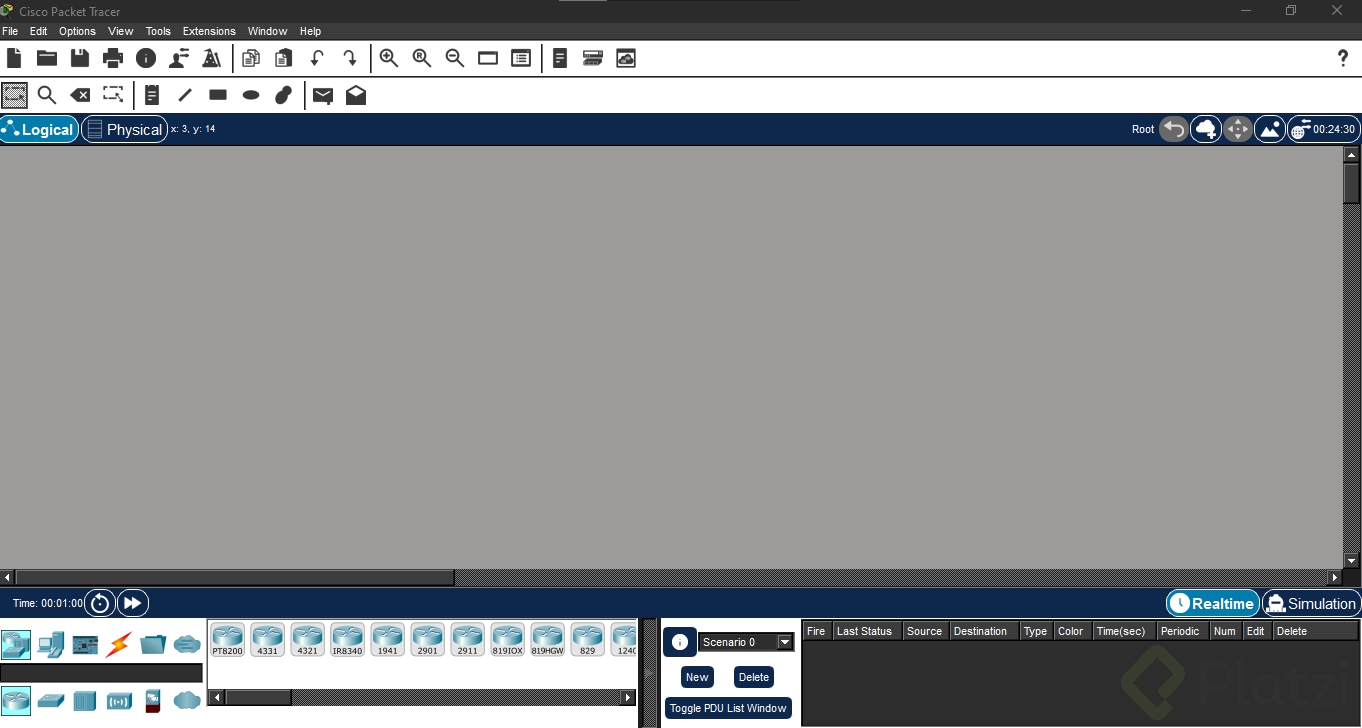Print using the printer icon
This screenshot has width=1362, height=728.
click(x=113, y=58)
